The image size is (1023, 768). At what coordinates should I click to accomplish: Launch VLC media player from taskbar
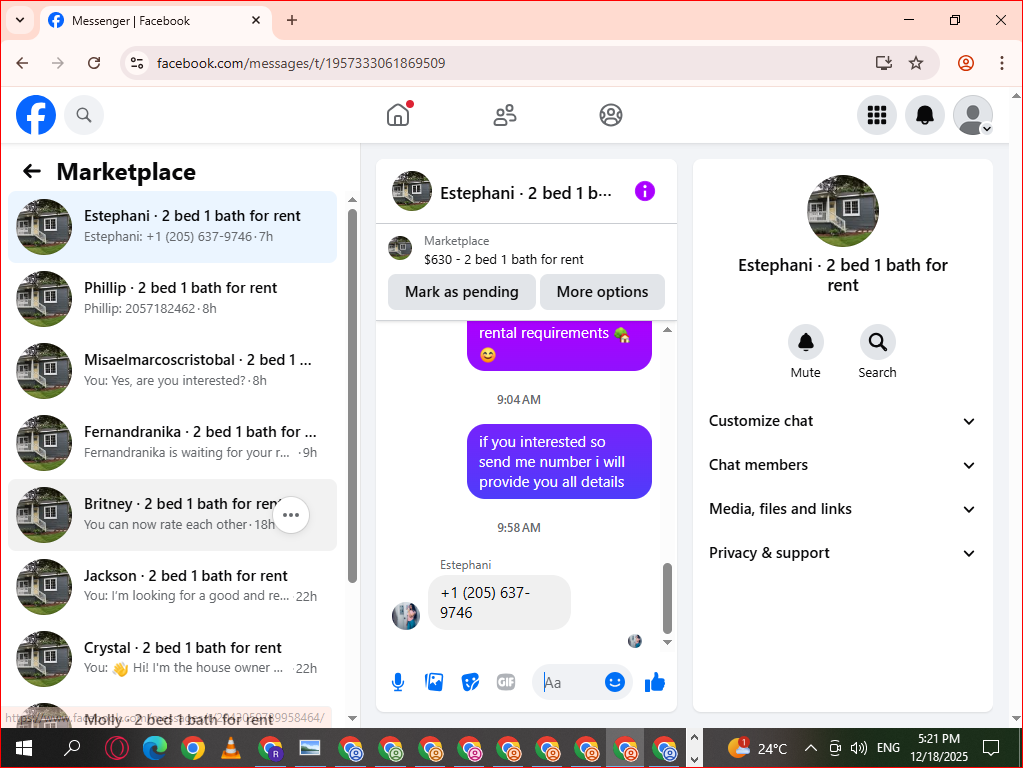[230, 748]
